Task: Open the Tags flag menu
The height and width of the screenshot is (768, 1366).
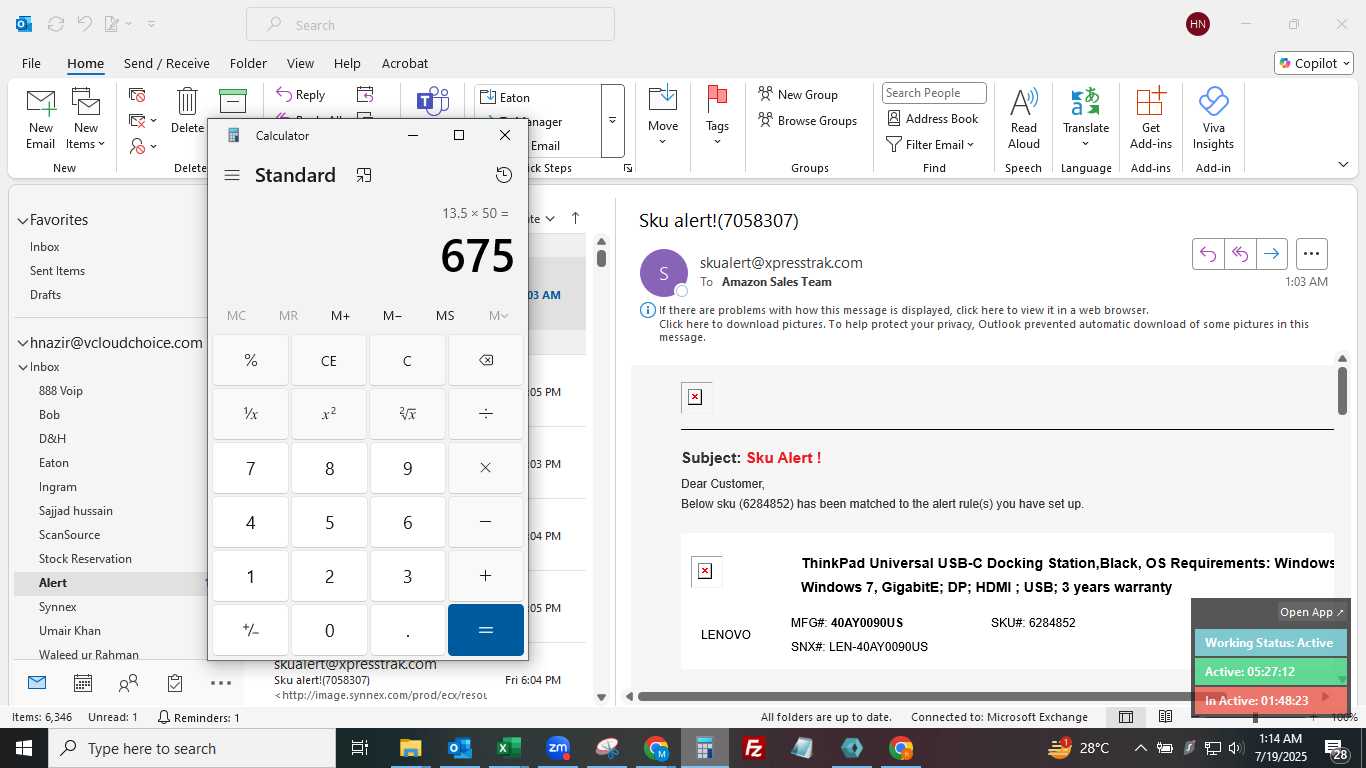Action: (x=717, y=116)
